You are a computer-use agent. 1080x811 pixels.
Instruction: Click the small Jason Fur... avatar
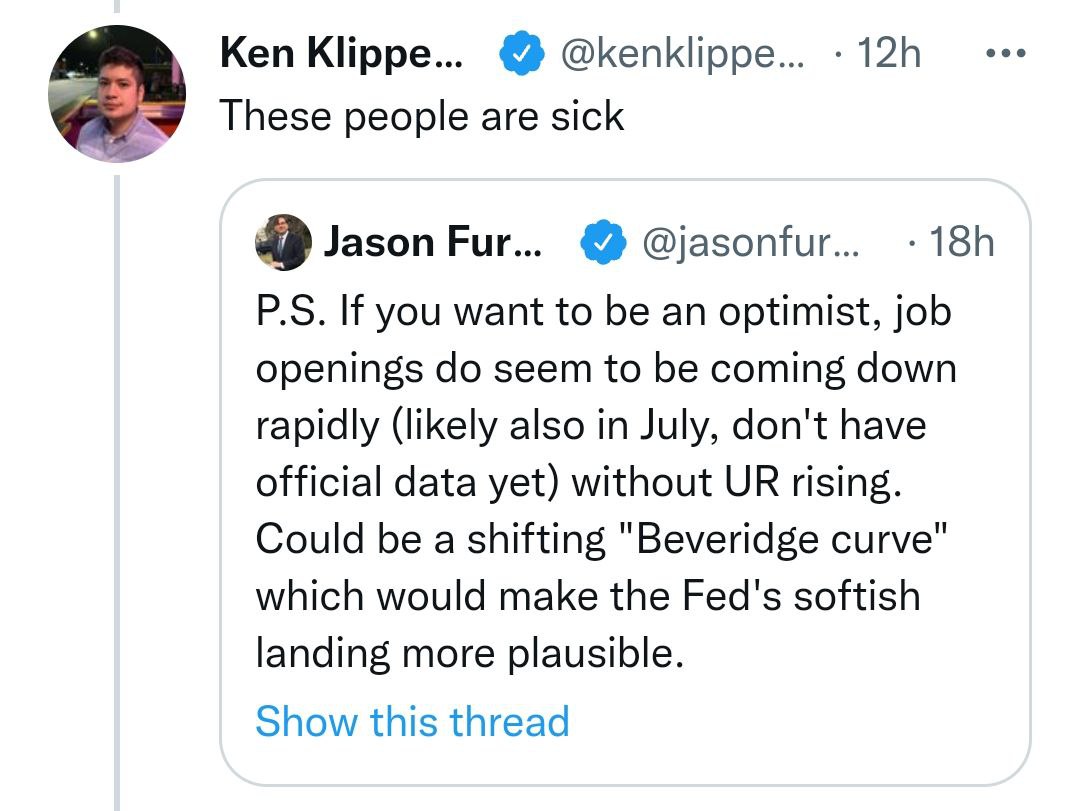284,242
